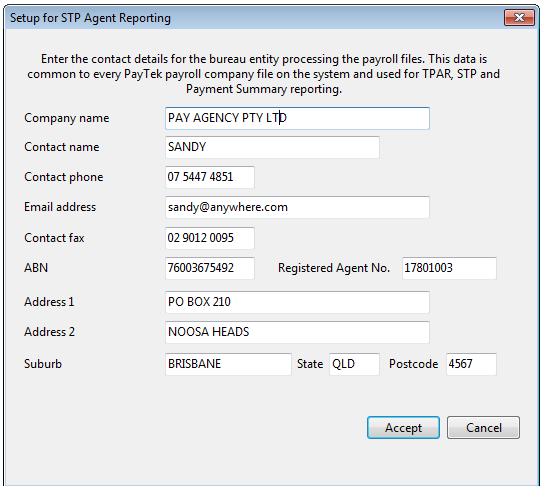Click the Cancel button
The image size is (544, 486).
pos(483,427)
